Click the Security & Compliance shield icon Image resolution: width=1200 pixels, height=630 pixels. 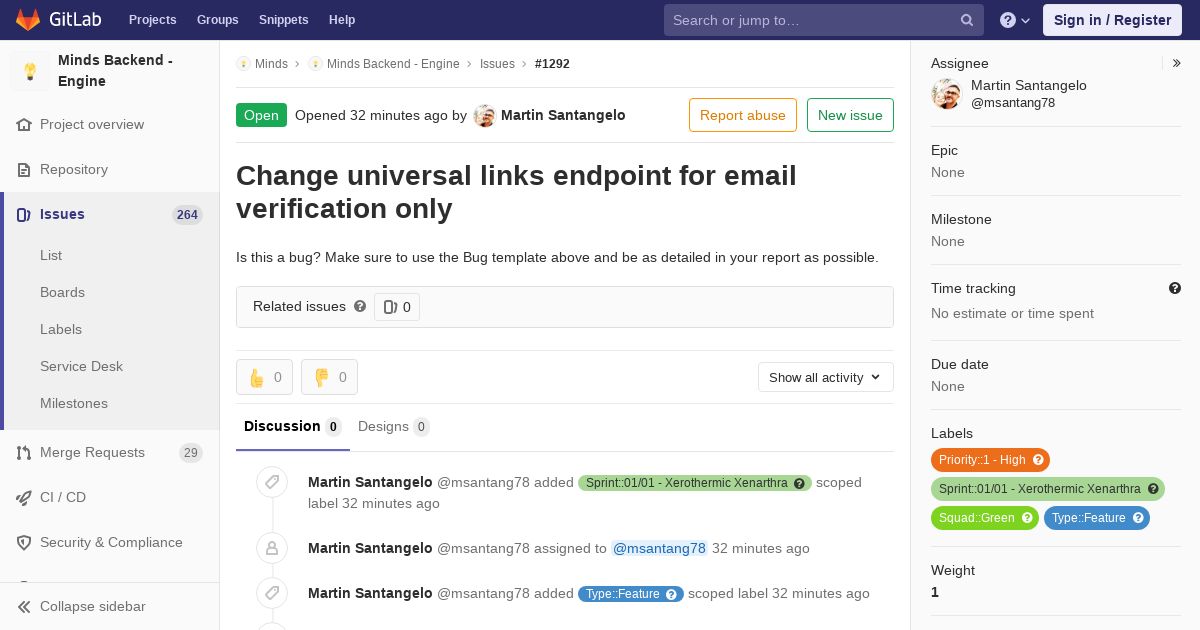click(x=24, y=543)
